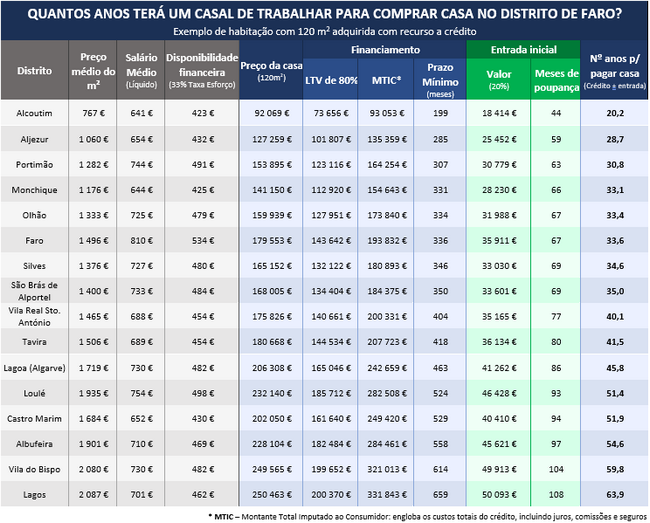
Task: Select the Vila do Bispo row label
Action: [x=35, y=468]
